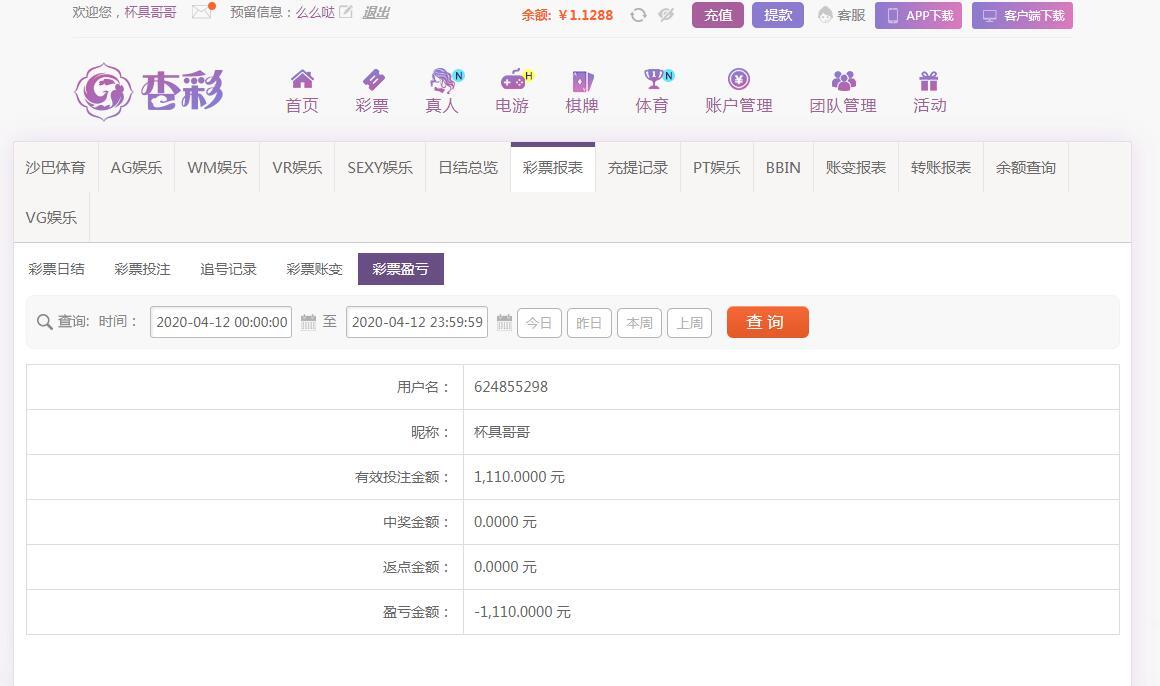Click the reserved message text 么么哒

pyautogui.click(x=315, y=13)
